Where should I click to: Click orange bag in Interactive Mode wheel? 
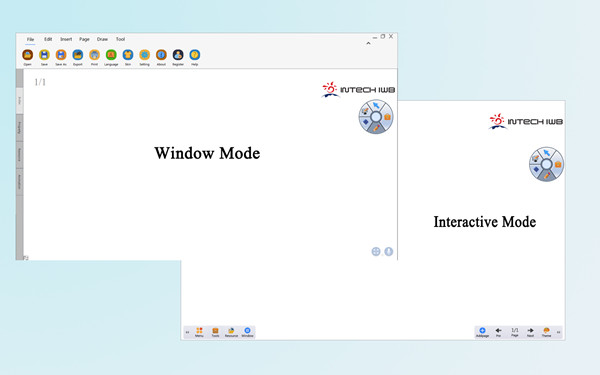pos(558,164)
